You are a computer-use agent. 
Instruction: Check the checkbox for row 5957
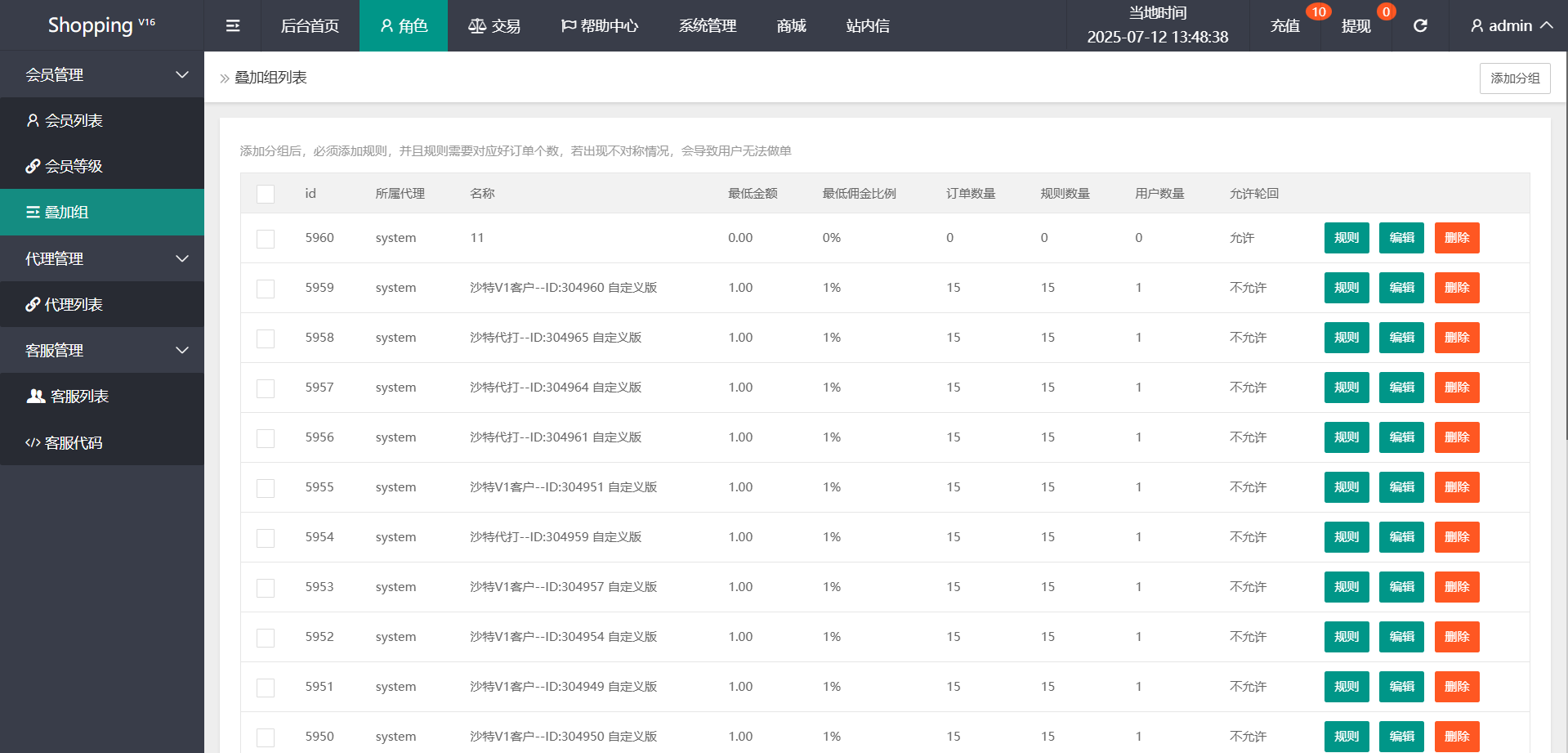(266, 388)
